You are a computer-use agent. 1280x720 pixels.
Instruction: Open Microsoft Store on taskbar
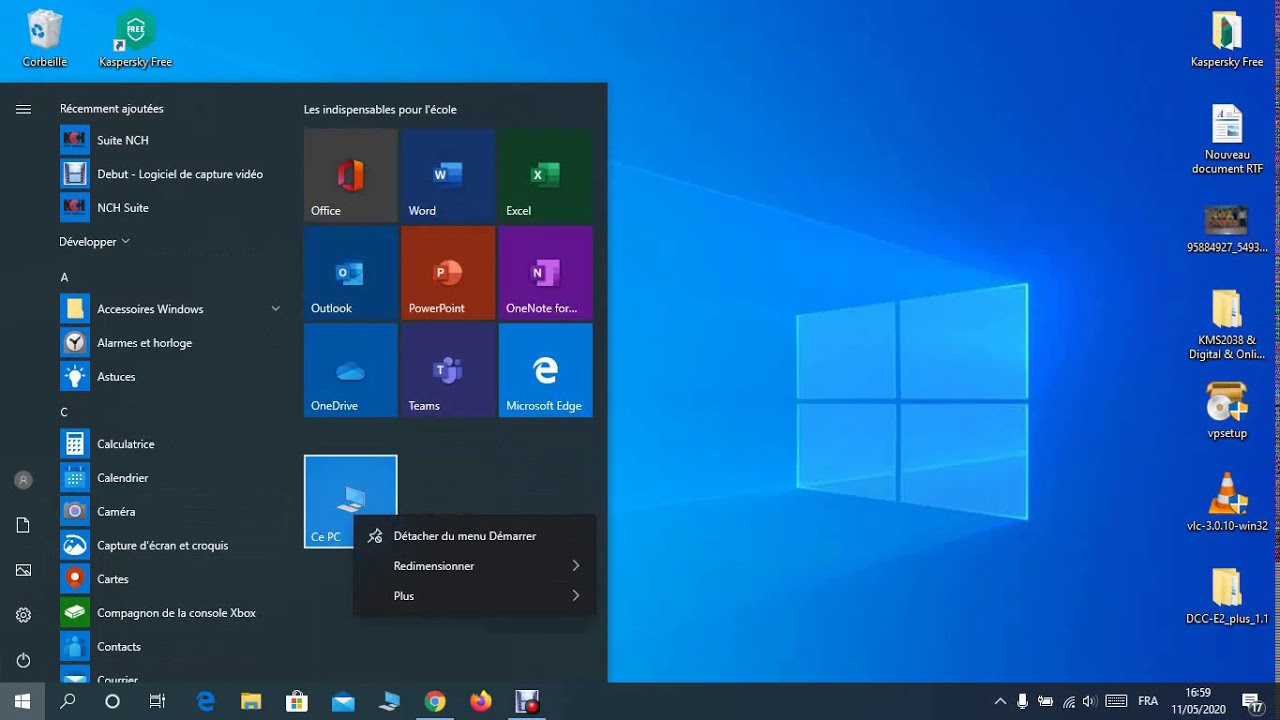point(297,701)
